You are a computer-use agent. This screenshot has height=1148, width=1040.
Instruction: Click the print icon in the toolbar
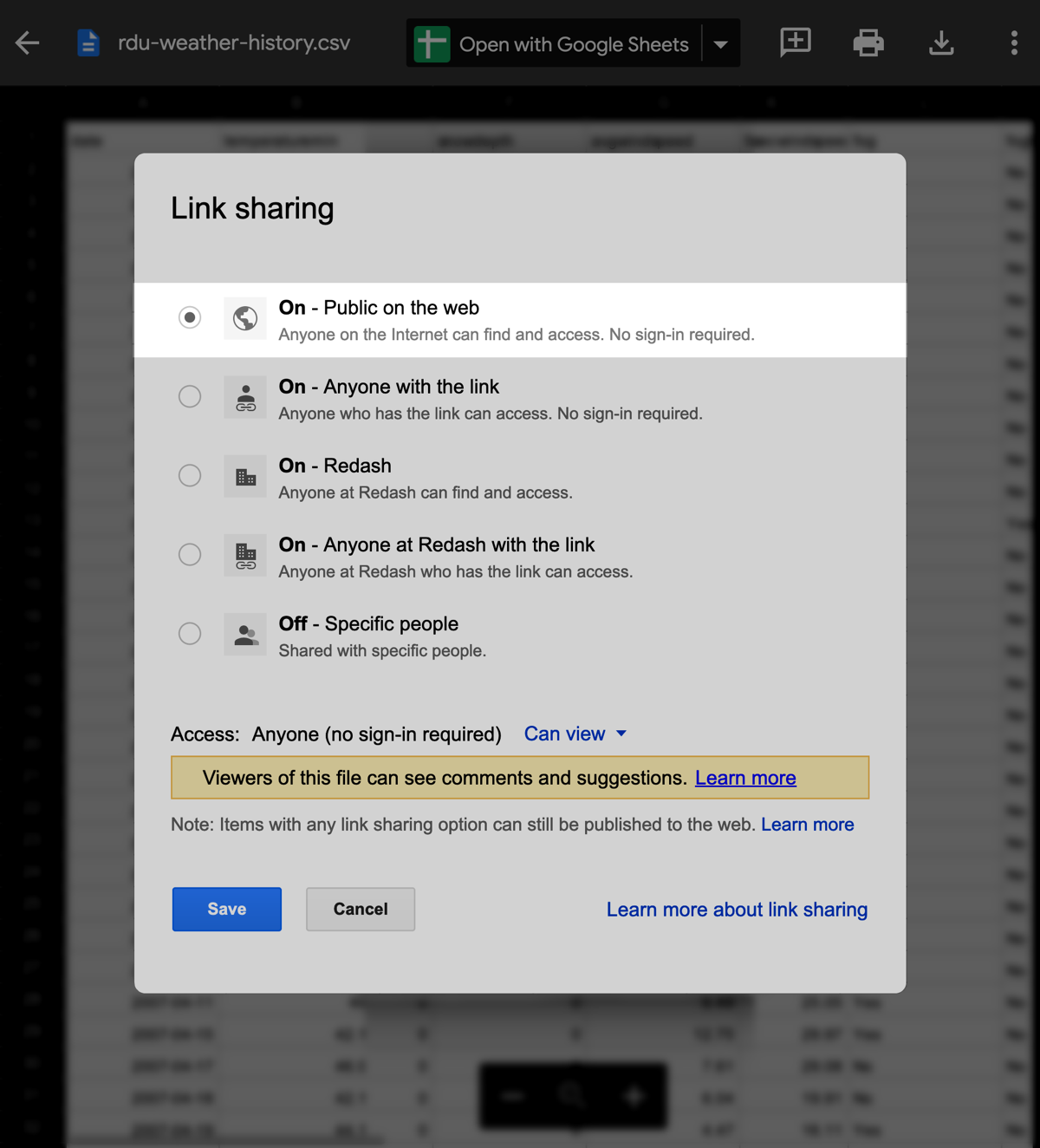[868, 42]
